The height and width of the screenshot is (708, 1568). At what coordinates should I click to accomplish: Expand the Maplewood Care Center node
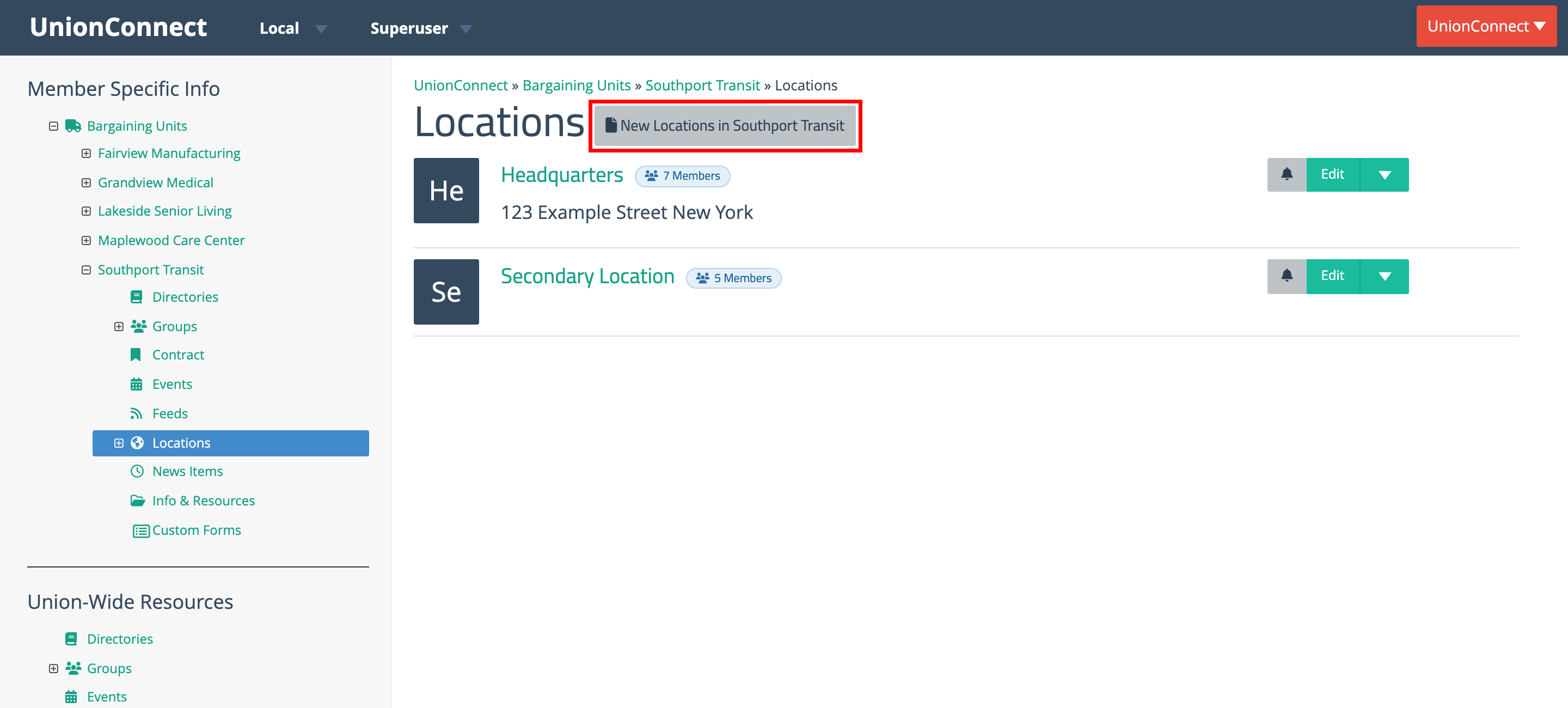87,241
